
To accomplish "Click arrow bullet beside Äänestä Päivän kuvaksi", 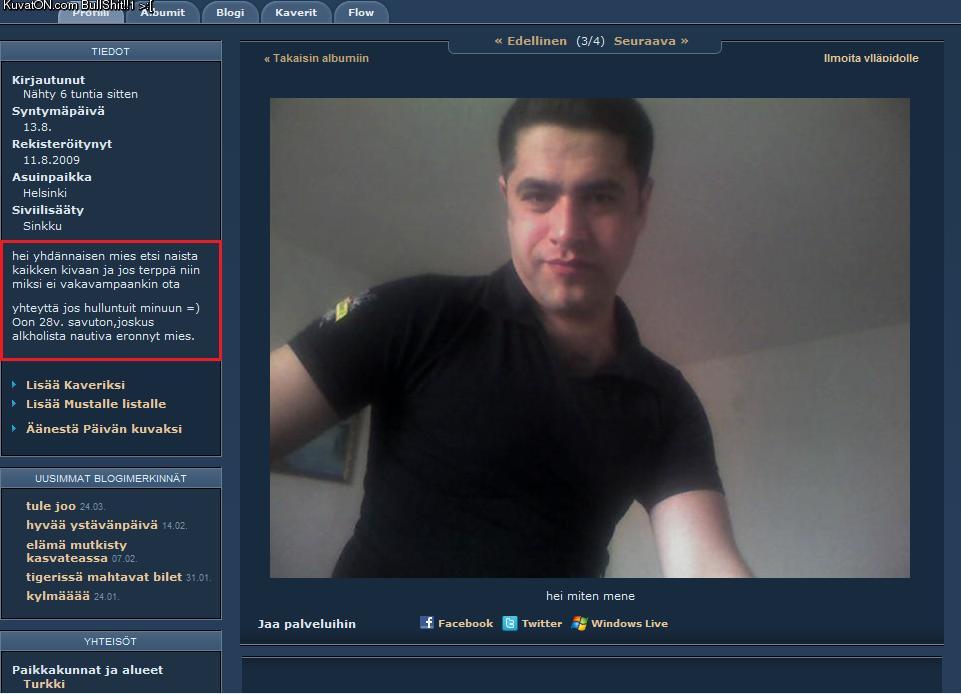I will point(14,428).
